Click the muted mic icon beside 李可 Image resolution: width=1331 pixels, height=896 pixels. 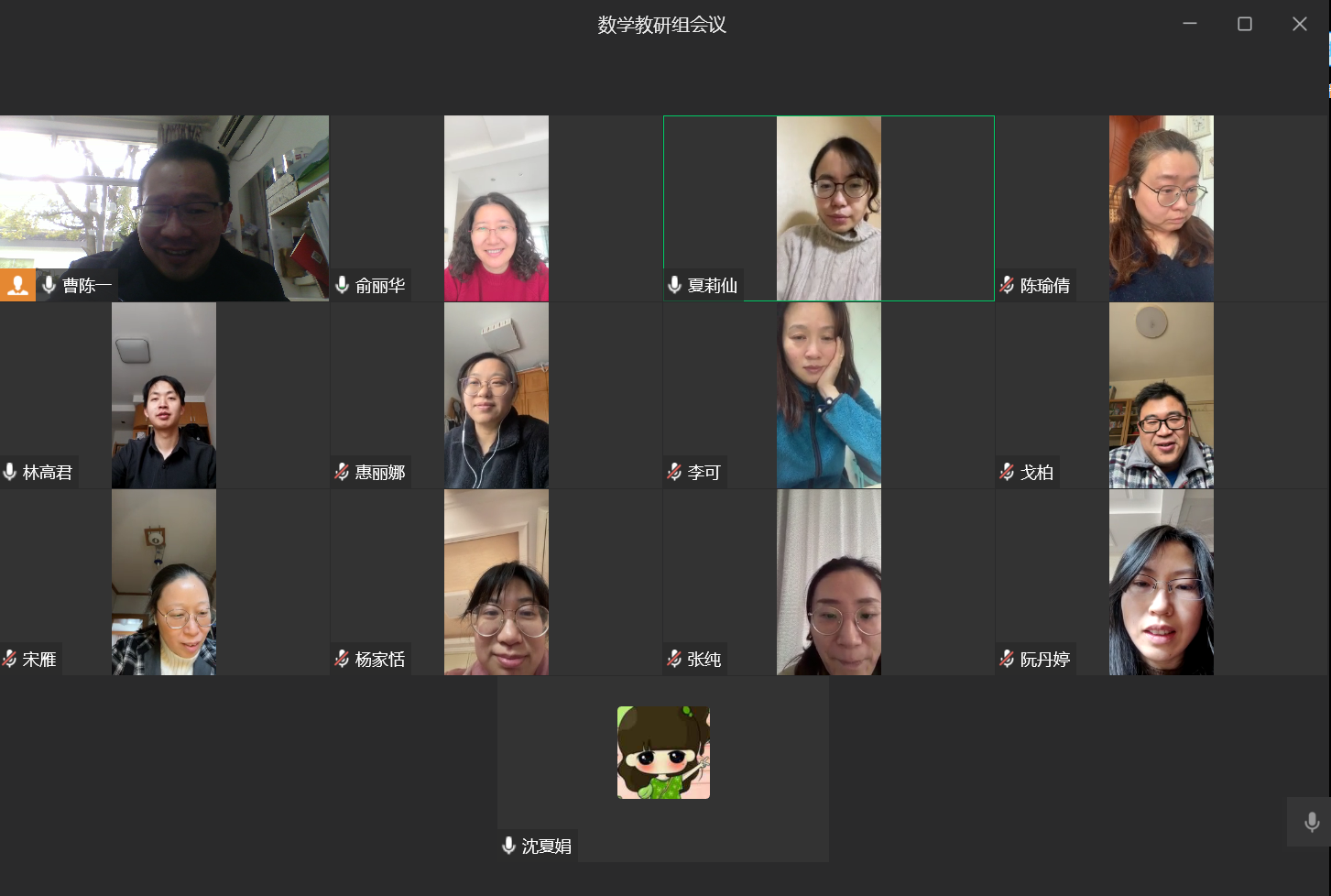click(x=675, y=472)
